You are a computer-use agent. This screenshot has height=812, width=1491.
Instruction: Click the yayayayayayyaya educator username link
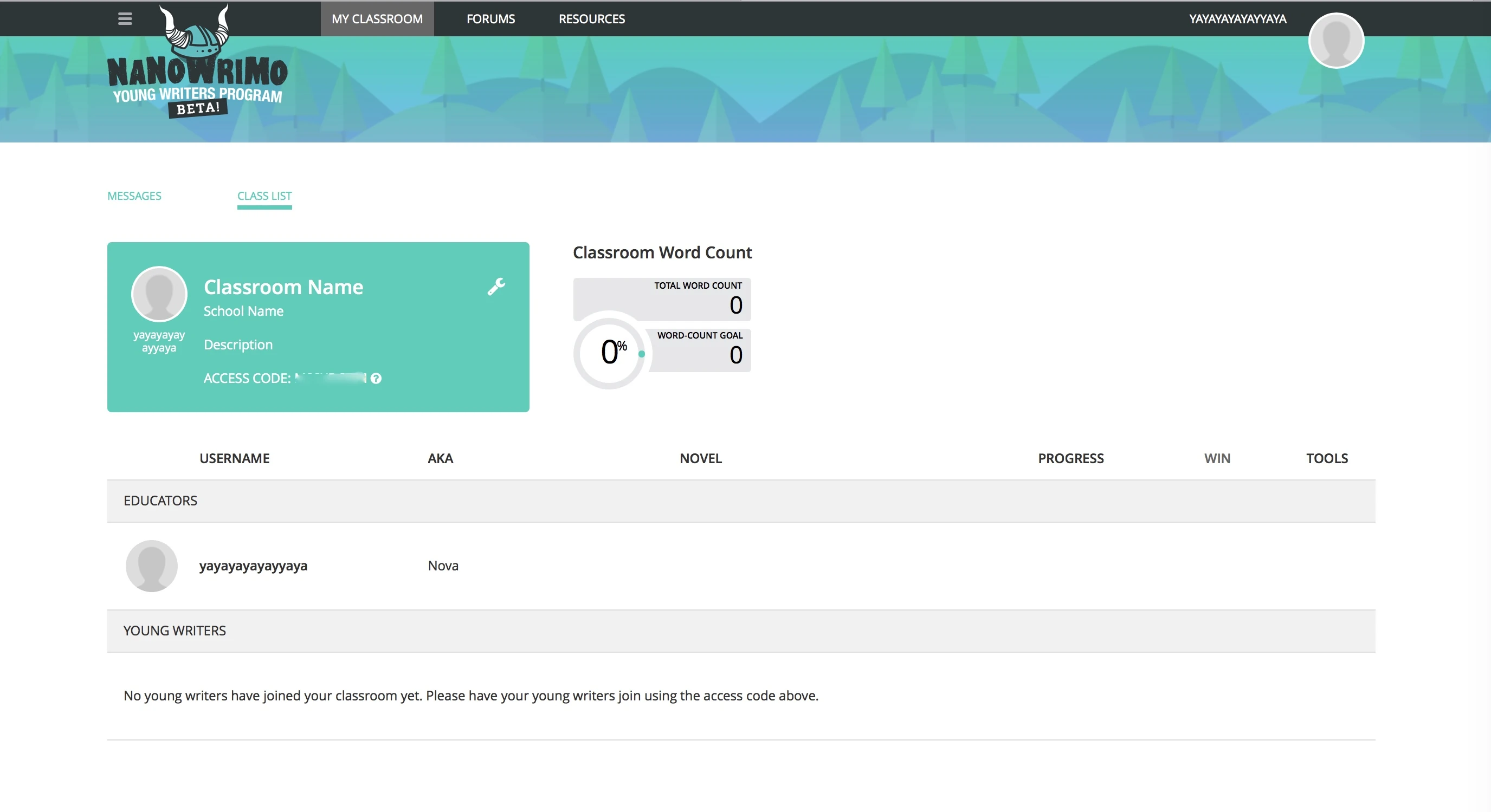click(253, 566)
